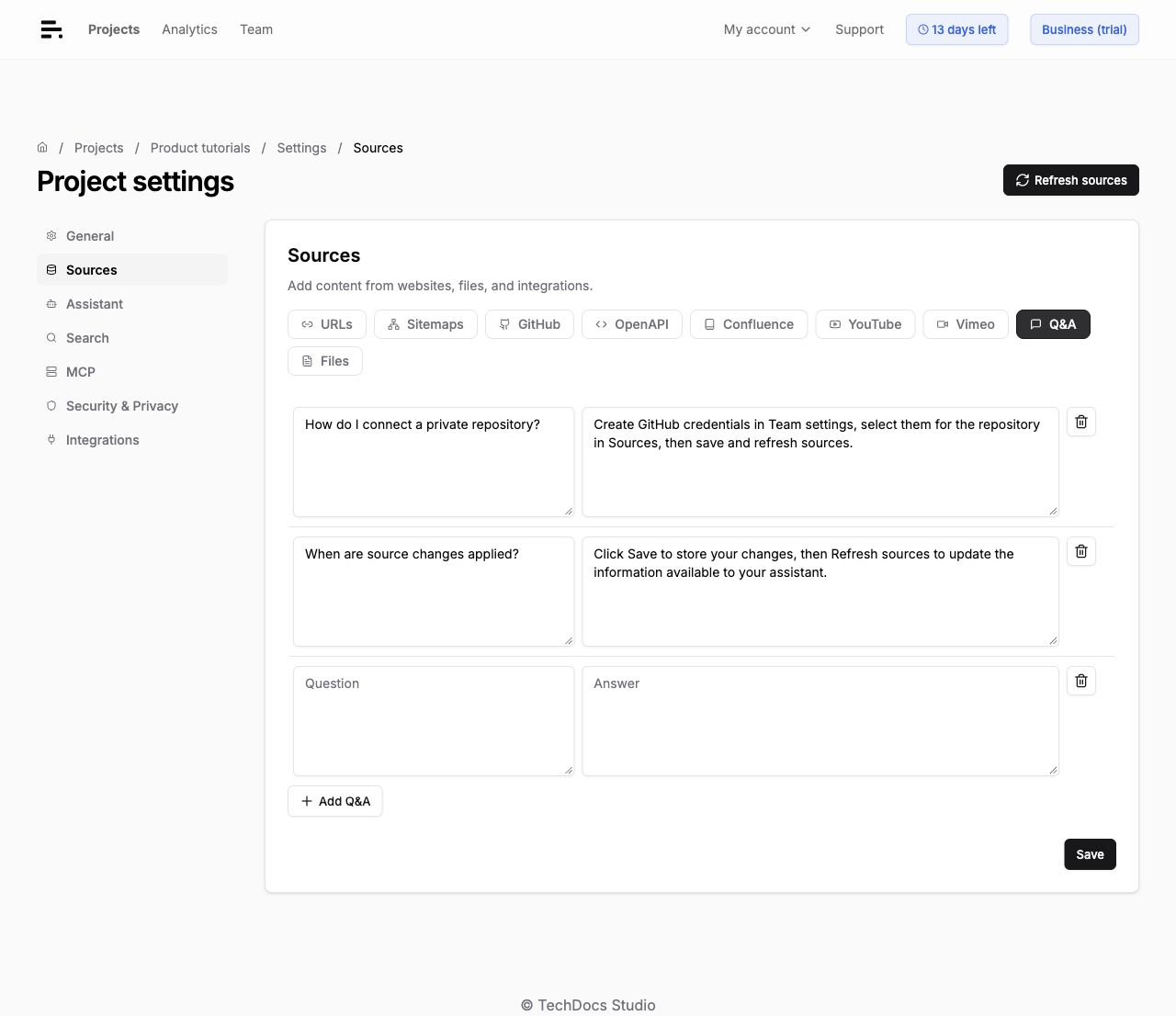Image resolution: width=1176 pixels, height=1016 pixels.
Task: Save the sources settings
Action: coord(1090,854)
